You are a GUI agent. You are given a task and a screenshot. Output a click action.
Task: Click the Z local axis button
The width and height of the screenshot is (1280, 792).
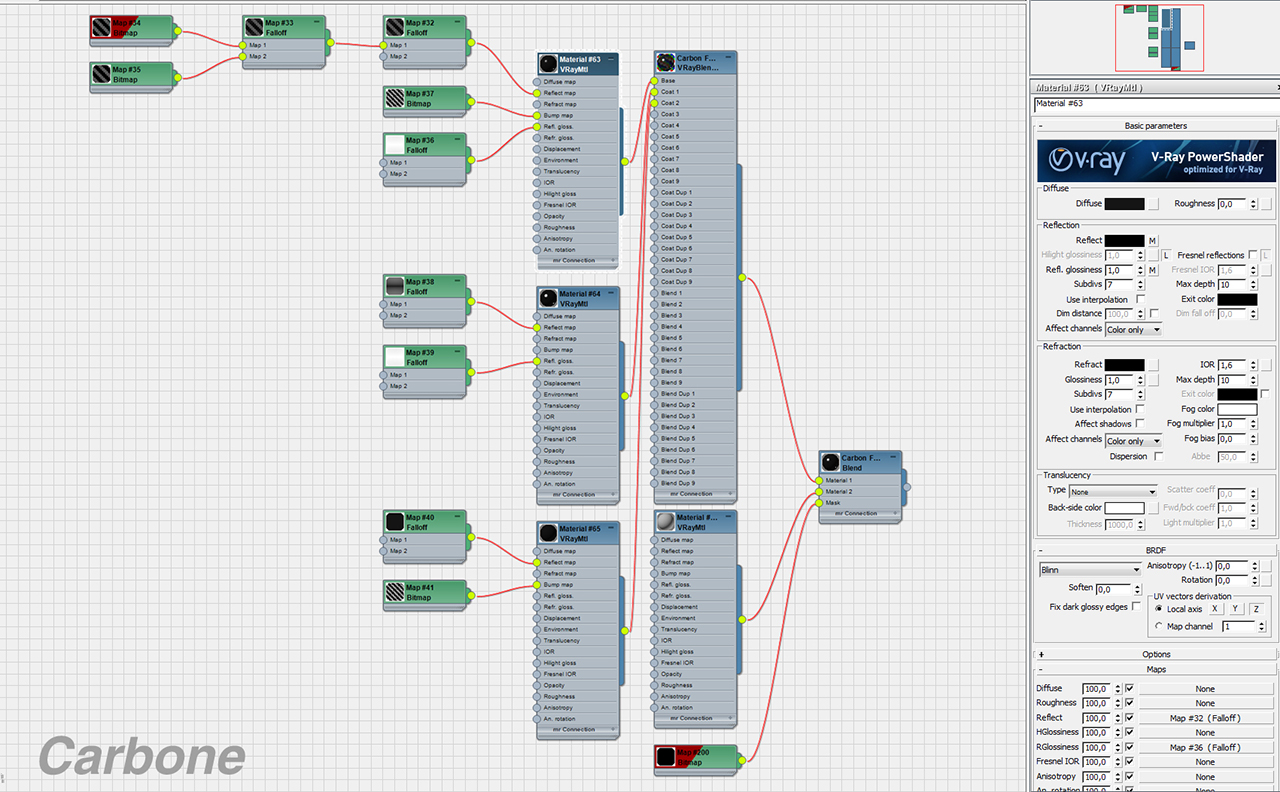tap(1256, 609)
